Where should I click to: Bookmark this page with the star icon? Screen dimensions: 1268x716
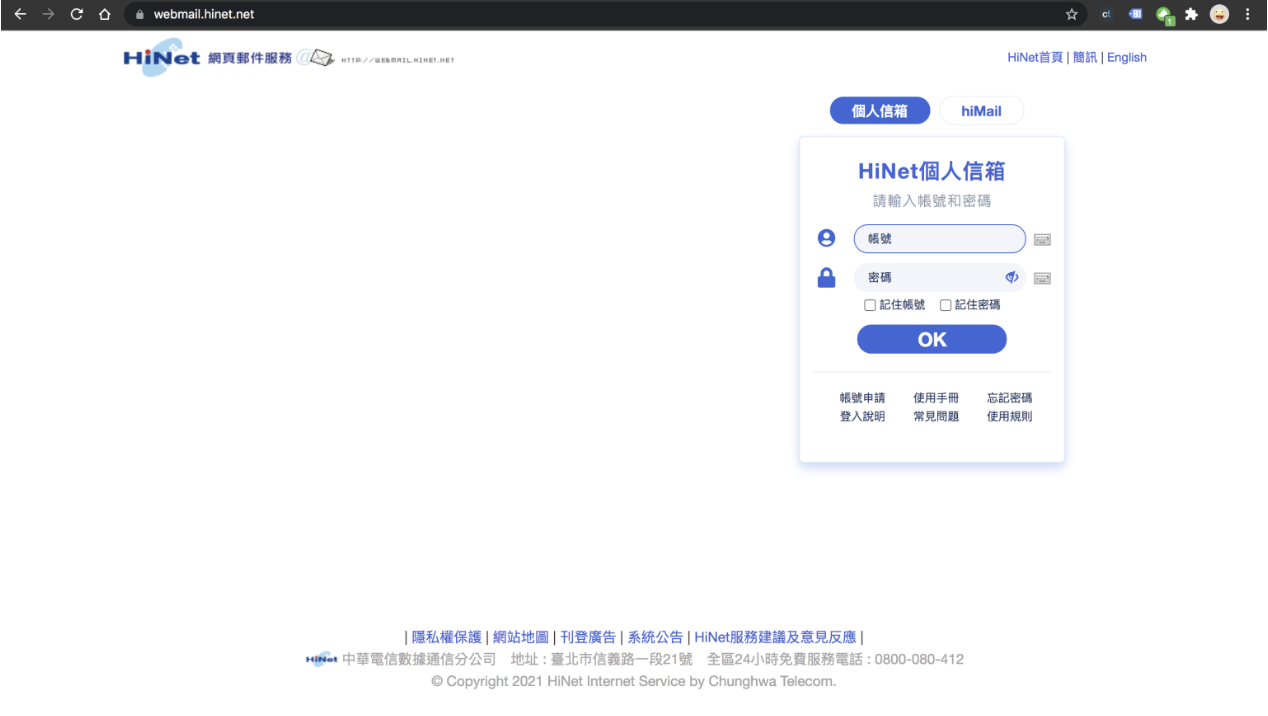pyautogui.click(x=1072, y=14)
